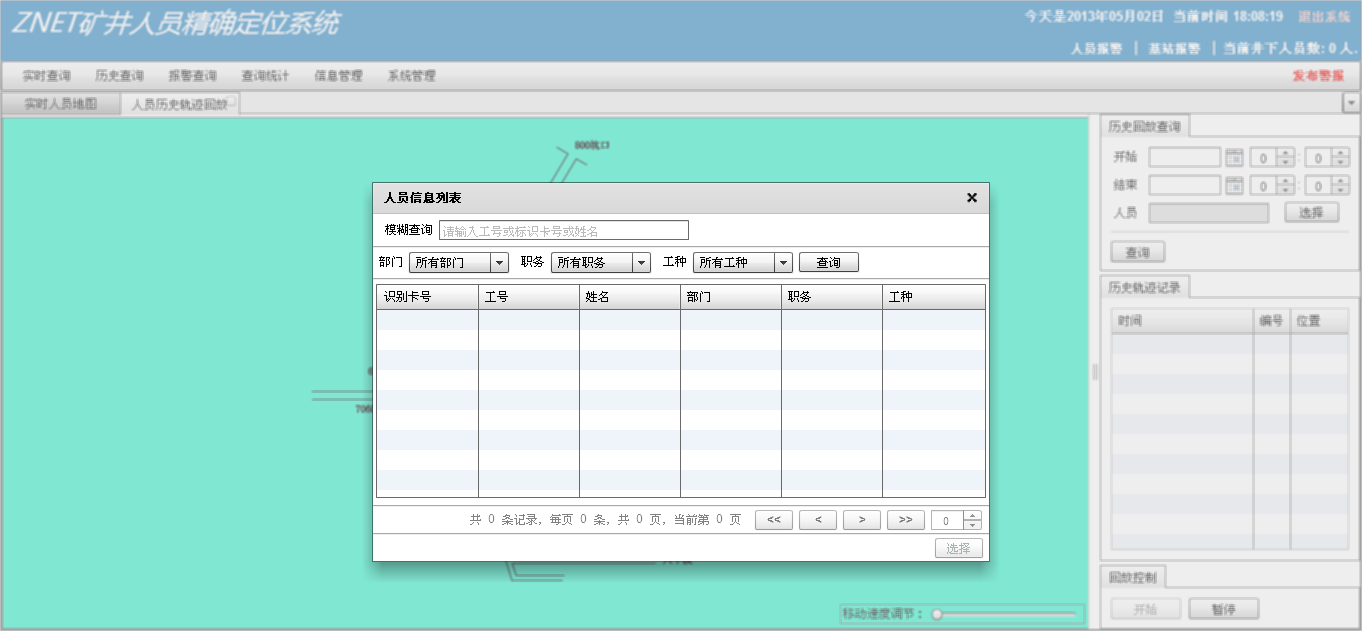Screen dimensions: 1362x631
Task: Click the 退出系统 link
Action: point(1324,17)
